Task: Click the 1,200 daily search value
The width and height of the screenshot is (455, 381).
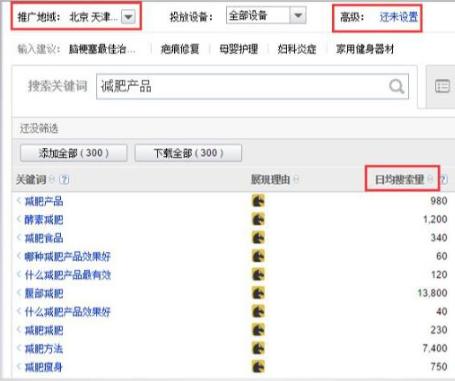Action: 435,219
